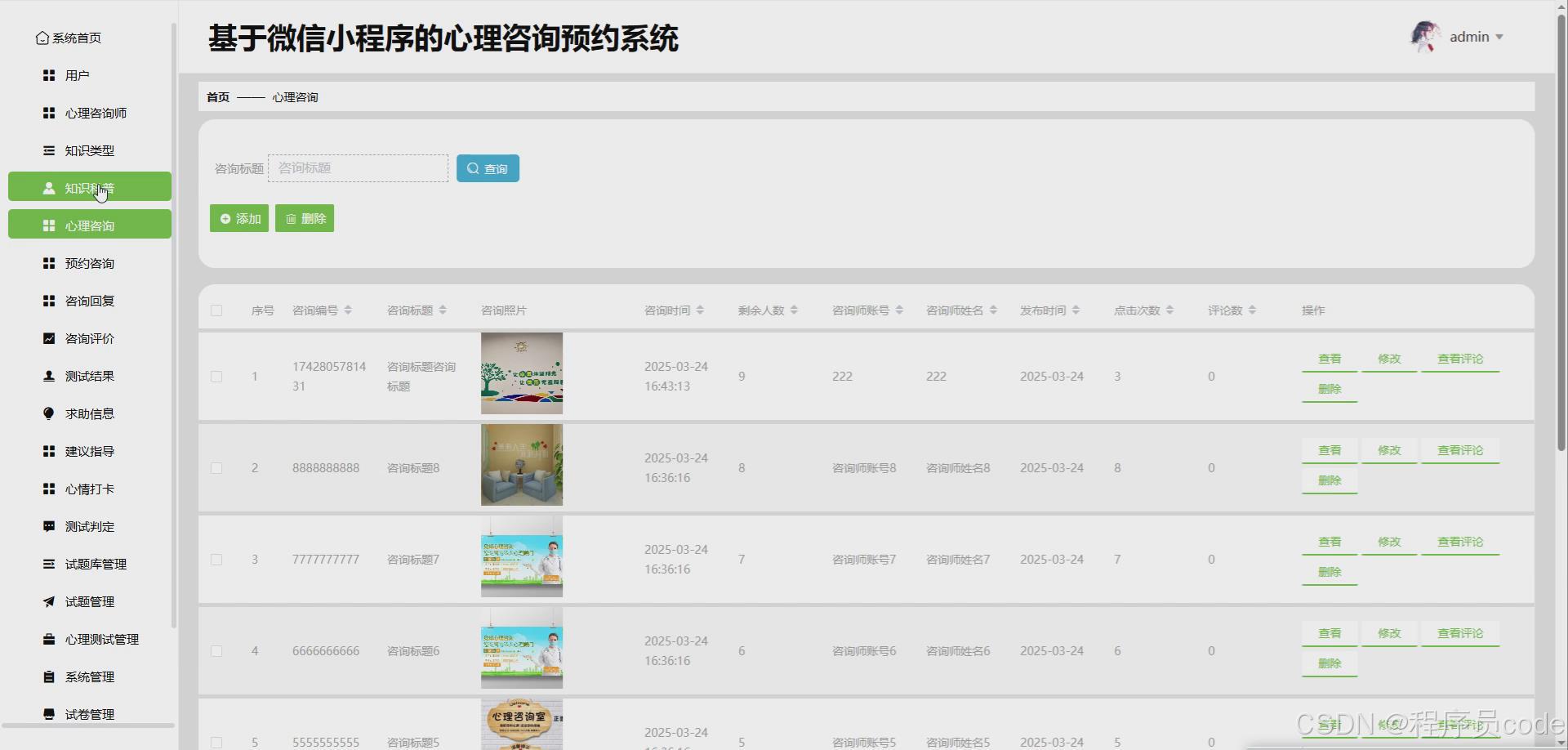Check the checkbox beside 咨询标题7 row

(x=217, y=560)
